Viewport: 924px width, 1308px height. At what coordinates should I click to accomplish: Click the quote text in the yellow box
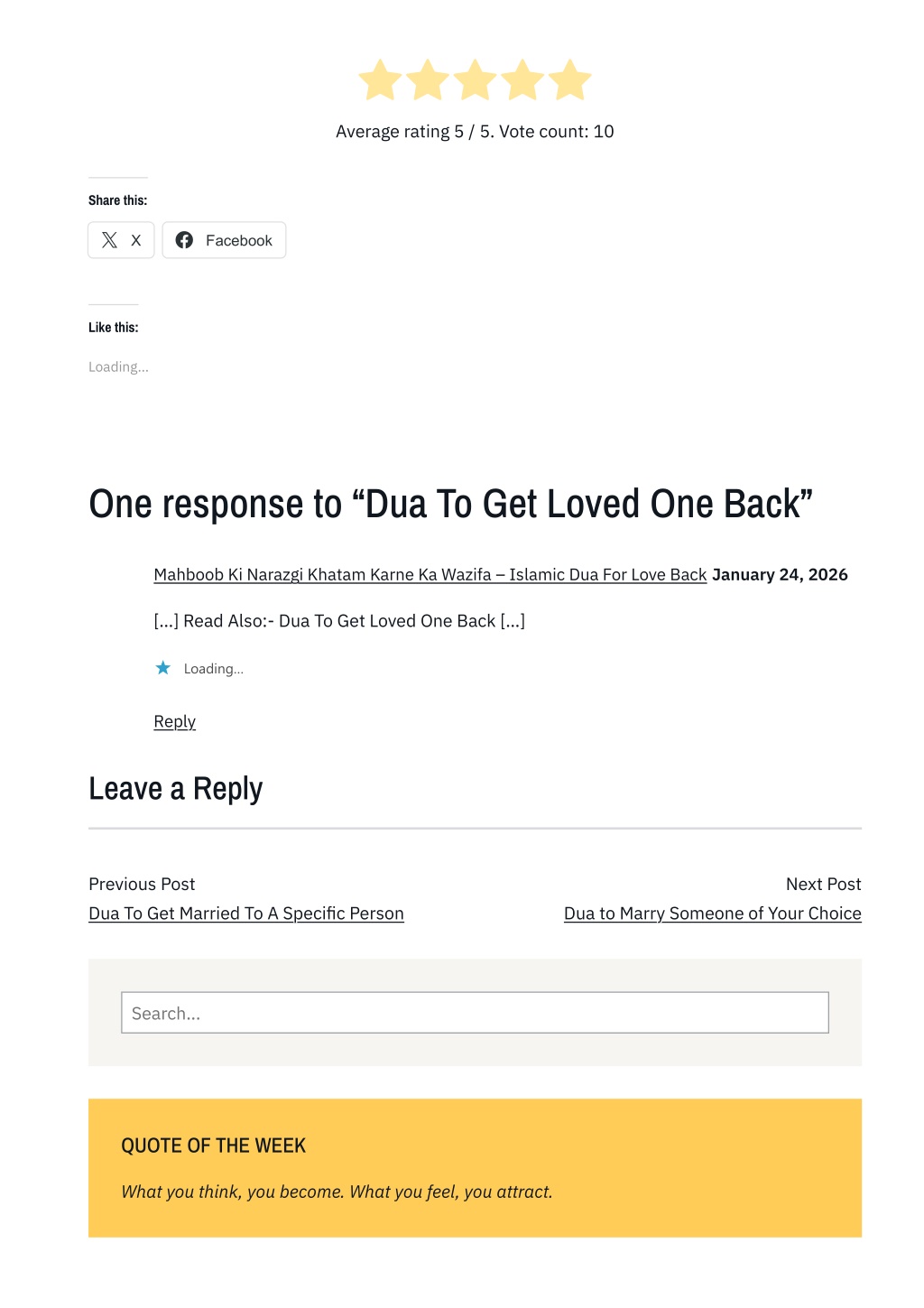[x=337, y=1192]
